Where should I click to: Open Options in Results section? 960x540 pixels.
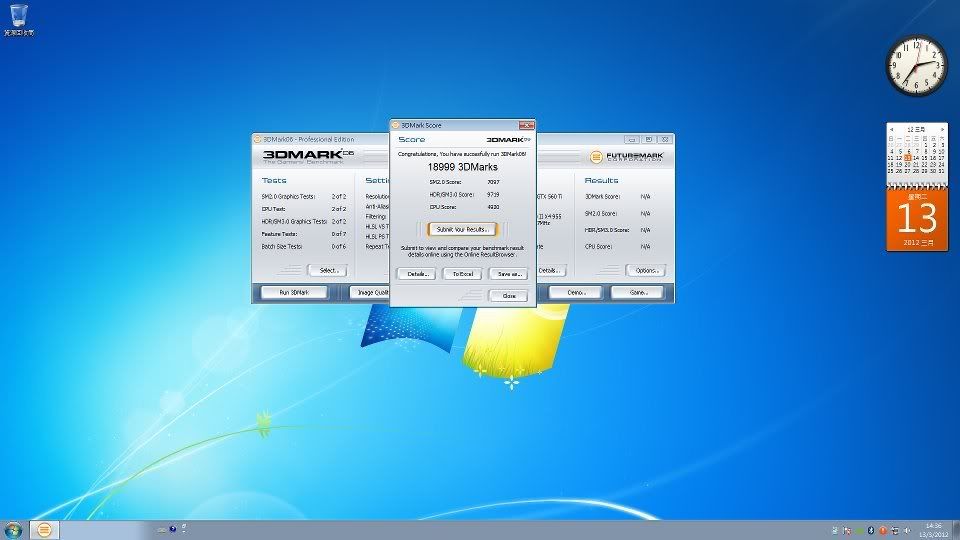click(x=644, y=270)
